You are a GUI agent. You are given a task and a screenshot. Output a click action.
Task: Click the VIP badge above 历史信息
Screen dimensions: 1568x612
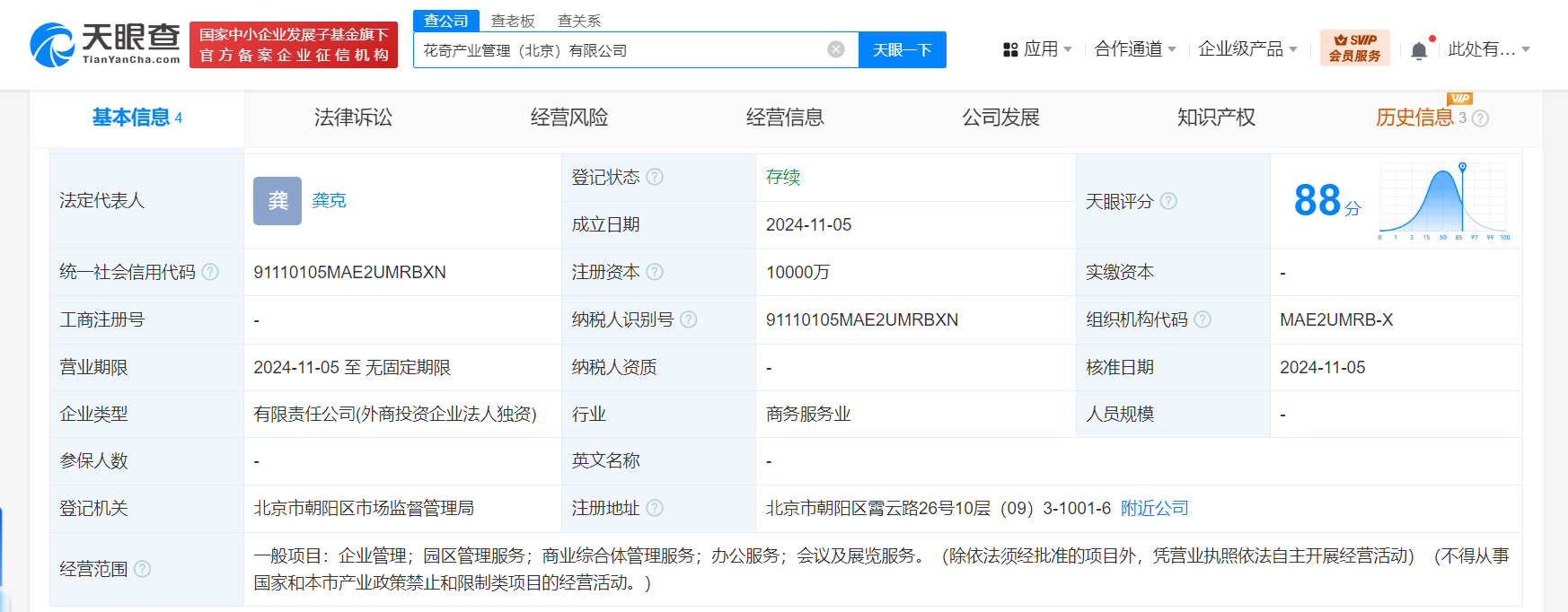pyautogui.click(x=1459, y=98)
